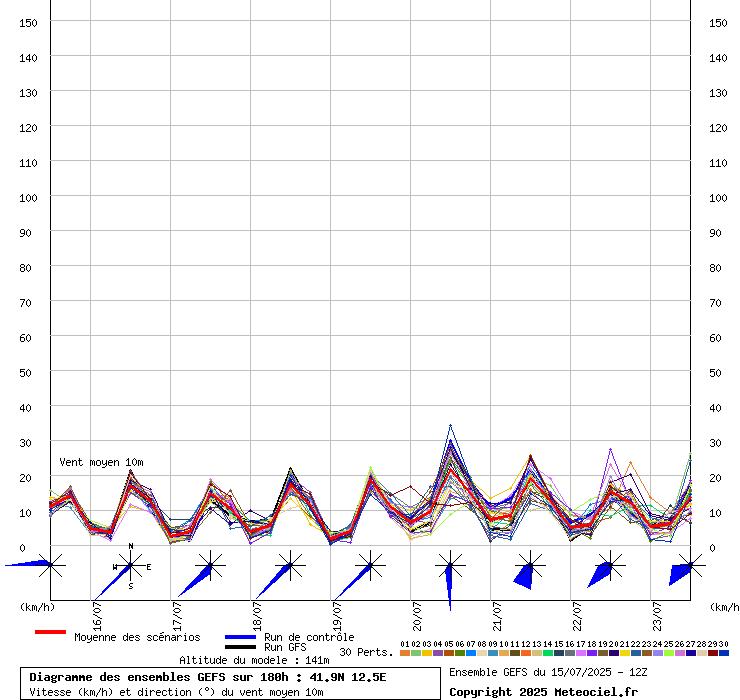Select perturbation 09 steel blue swatch
Image resolution: width=740 pixels, height=700 pixels.
[x=493, y=653]
